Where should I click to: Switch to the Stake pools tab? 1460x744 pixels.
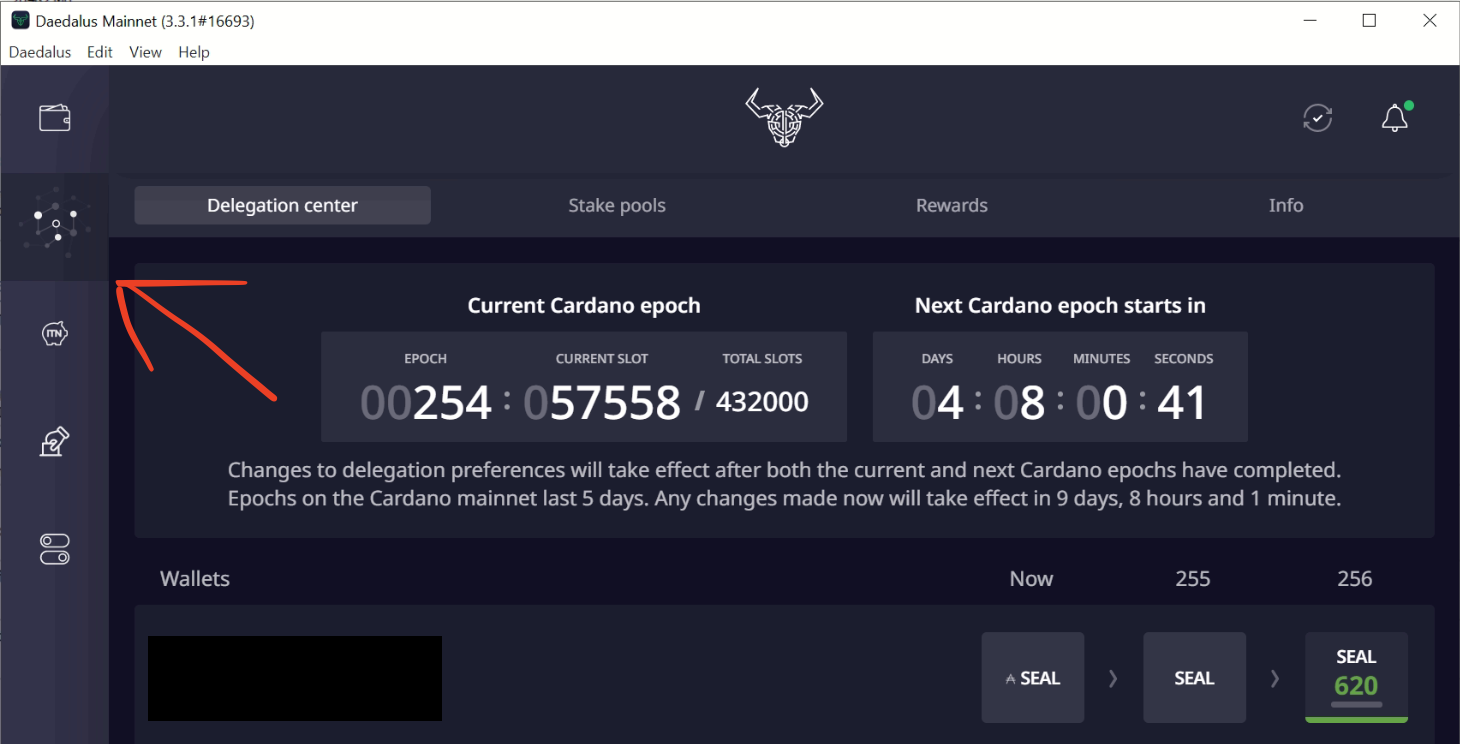coord(617,205)
